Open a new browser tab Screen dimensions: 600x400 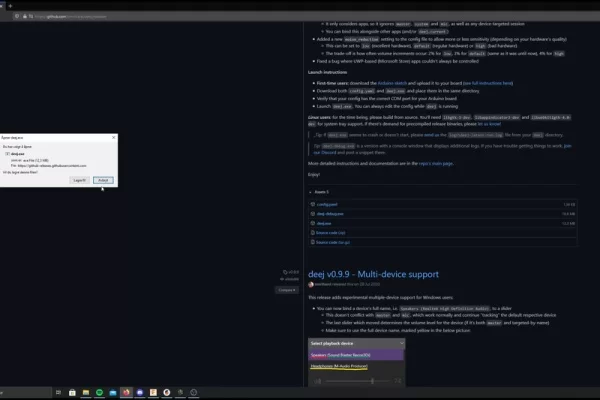coord(10,6)
